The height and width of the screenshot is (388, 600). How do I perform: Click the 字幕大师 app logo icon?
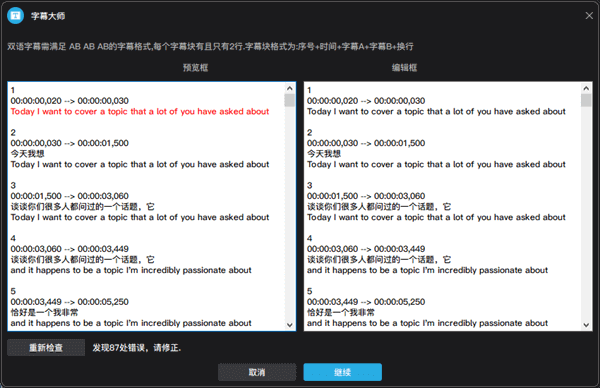(16, 16)
